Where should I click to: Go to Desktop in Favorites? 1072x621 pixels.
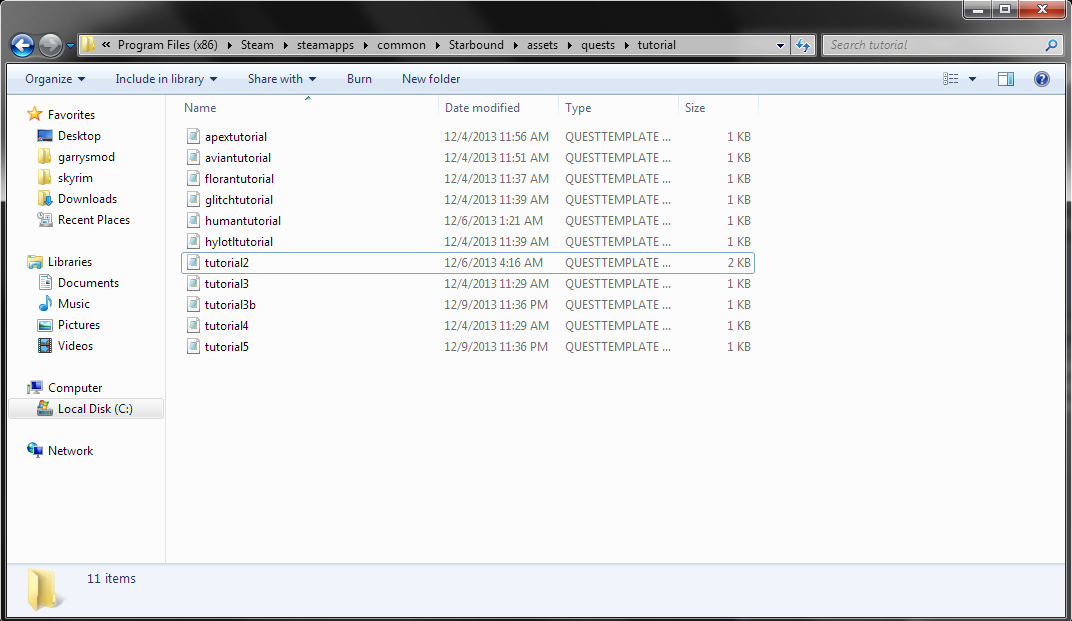pyautogui.click(x=79, y=135)
